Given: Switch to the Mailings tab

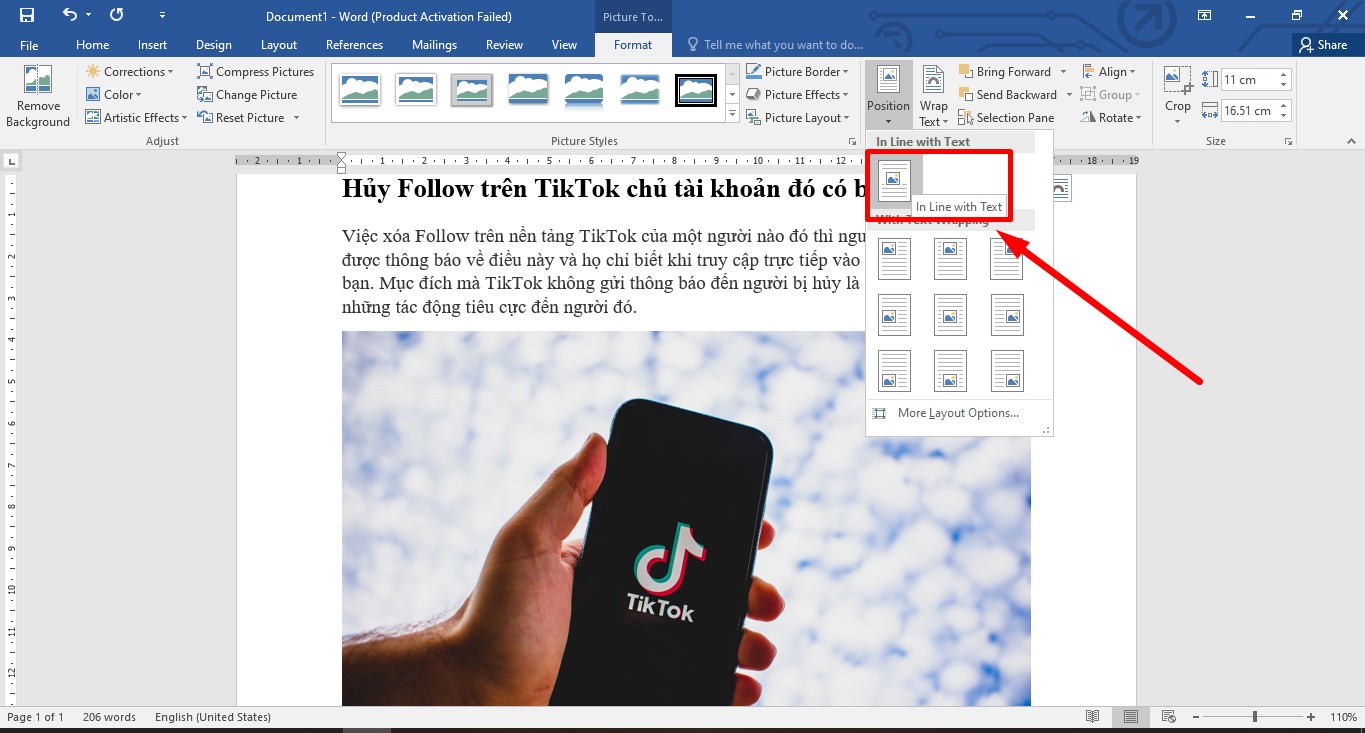Looking at the screenshot, I should click(434, 45).
